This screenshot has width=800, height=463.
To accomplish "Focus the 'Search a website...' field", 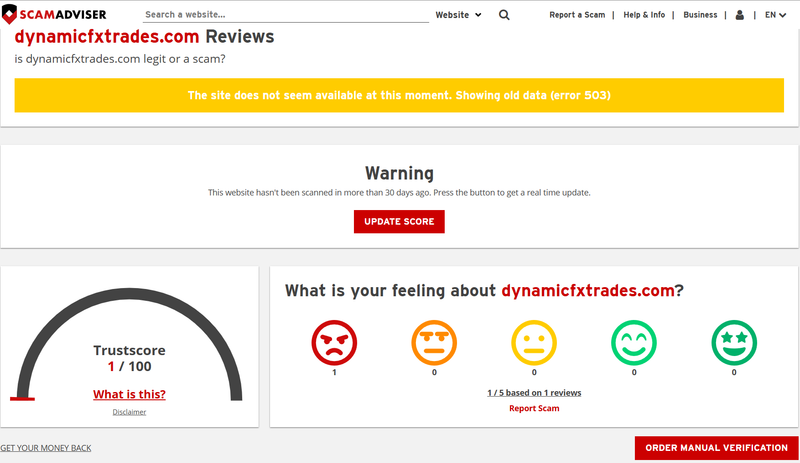I will tap(286, 15).
